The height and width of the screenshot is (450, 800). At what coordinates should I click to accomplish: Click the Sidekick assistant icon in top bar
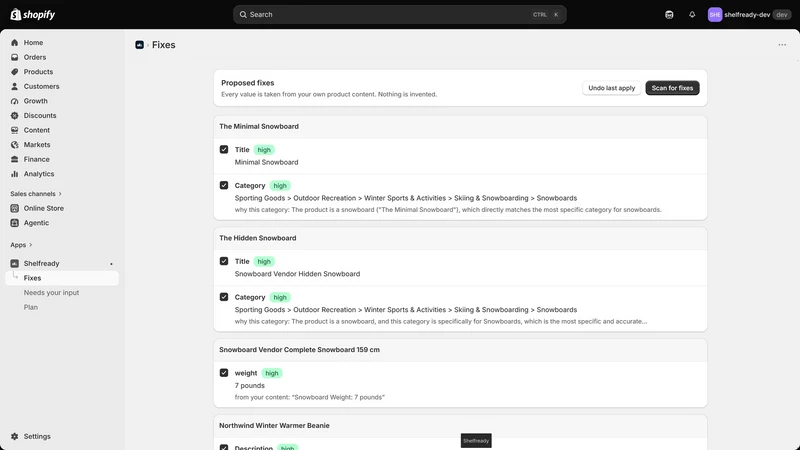coord(669,15)
